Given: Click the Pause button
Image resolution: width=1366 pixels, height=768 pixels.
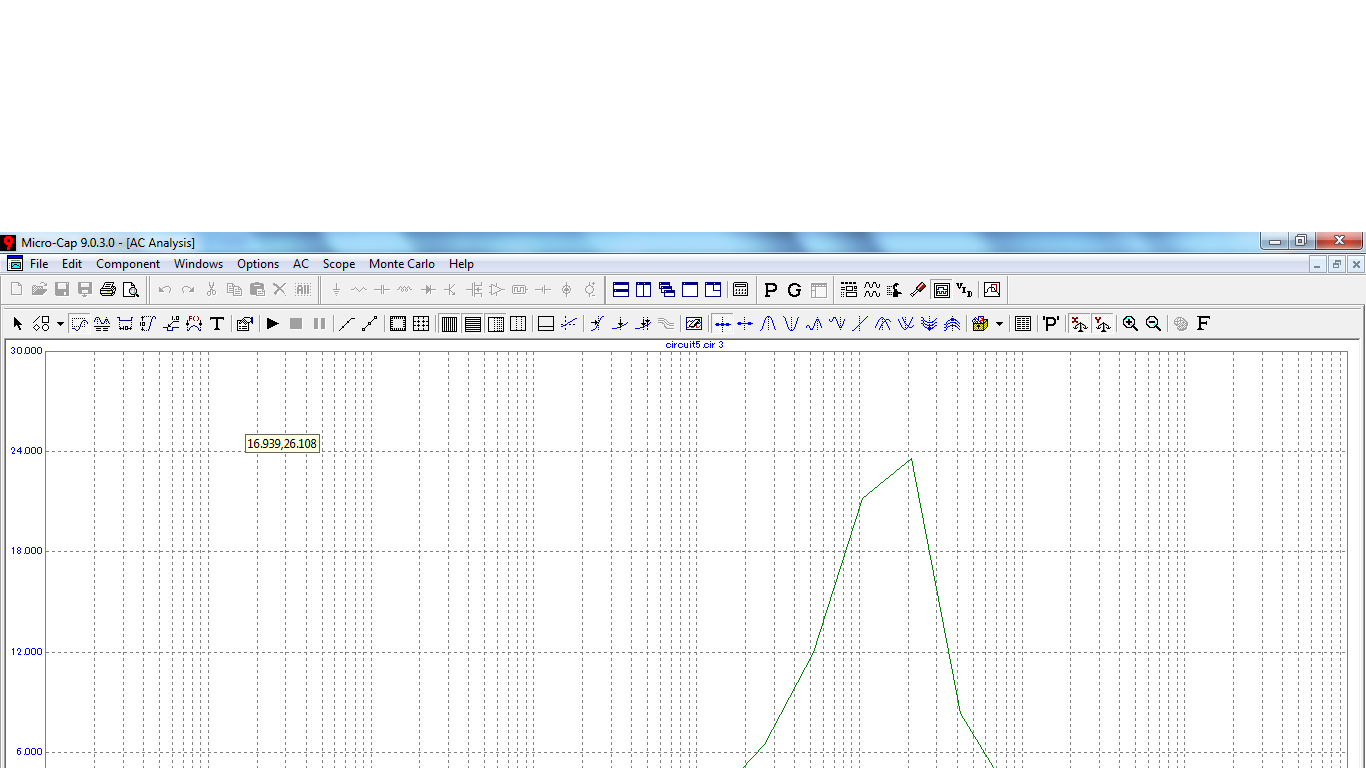Looking at the screenshot, I should tap(319, 324).
